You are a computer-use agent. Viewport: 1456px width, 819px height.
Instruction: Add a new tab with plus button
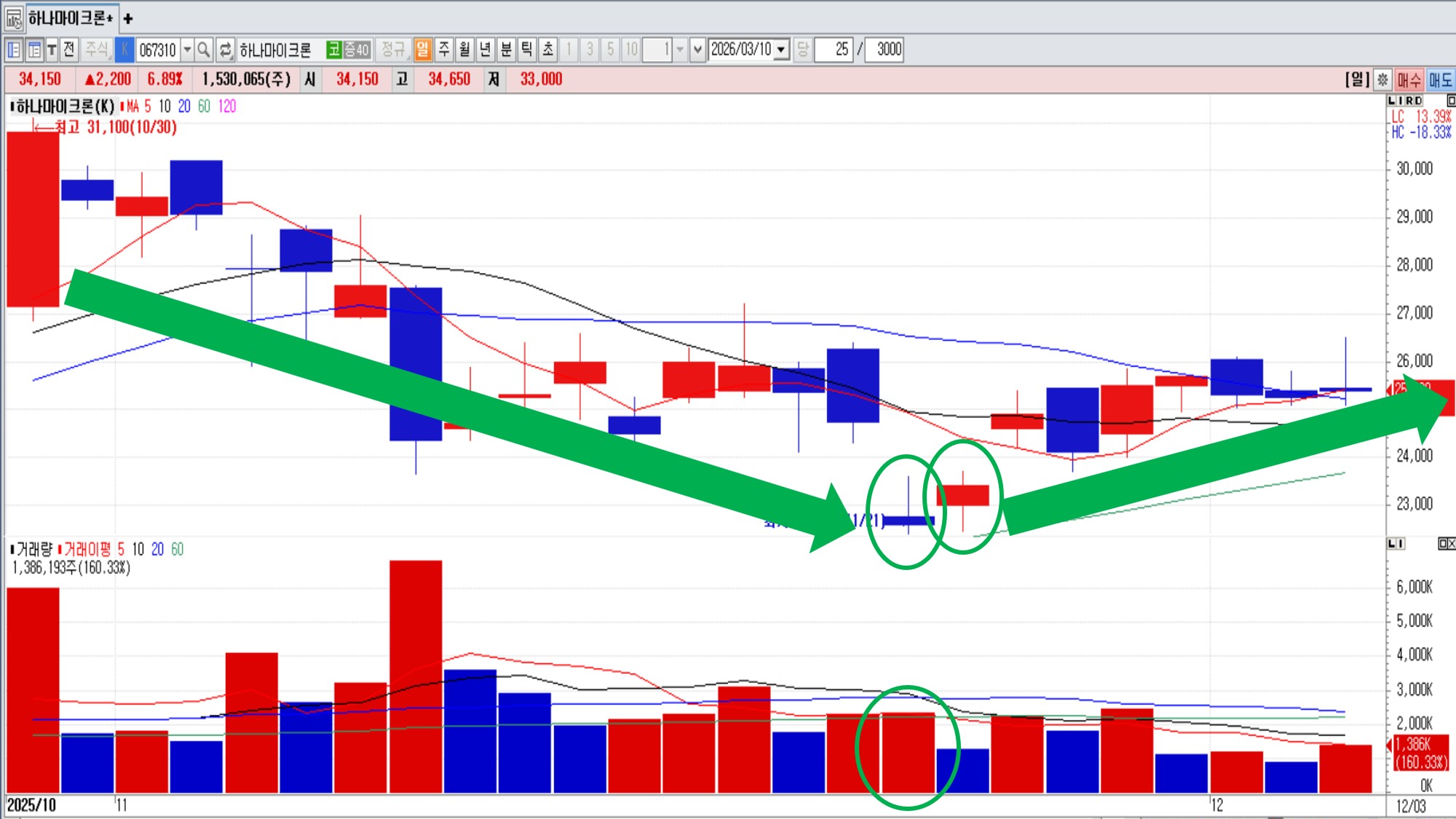coord(128,18)
